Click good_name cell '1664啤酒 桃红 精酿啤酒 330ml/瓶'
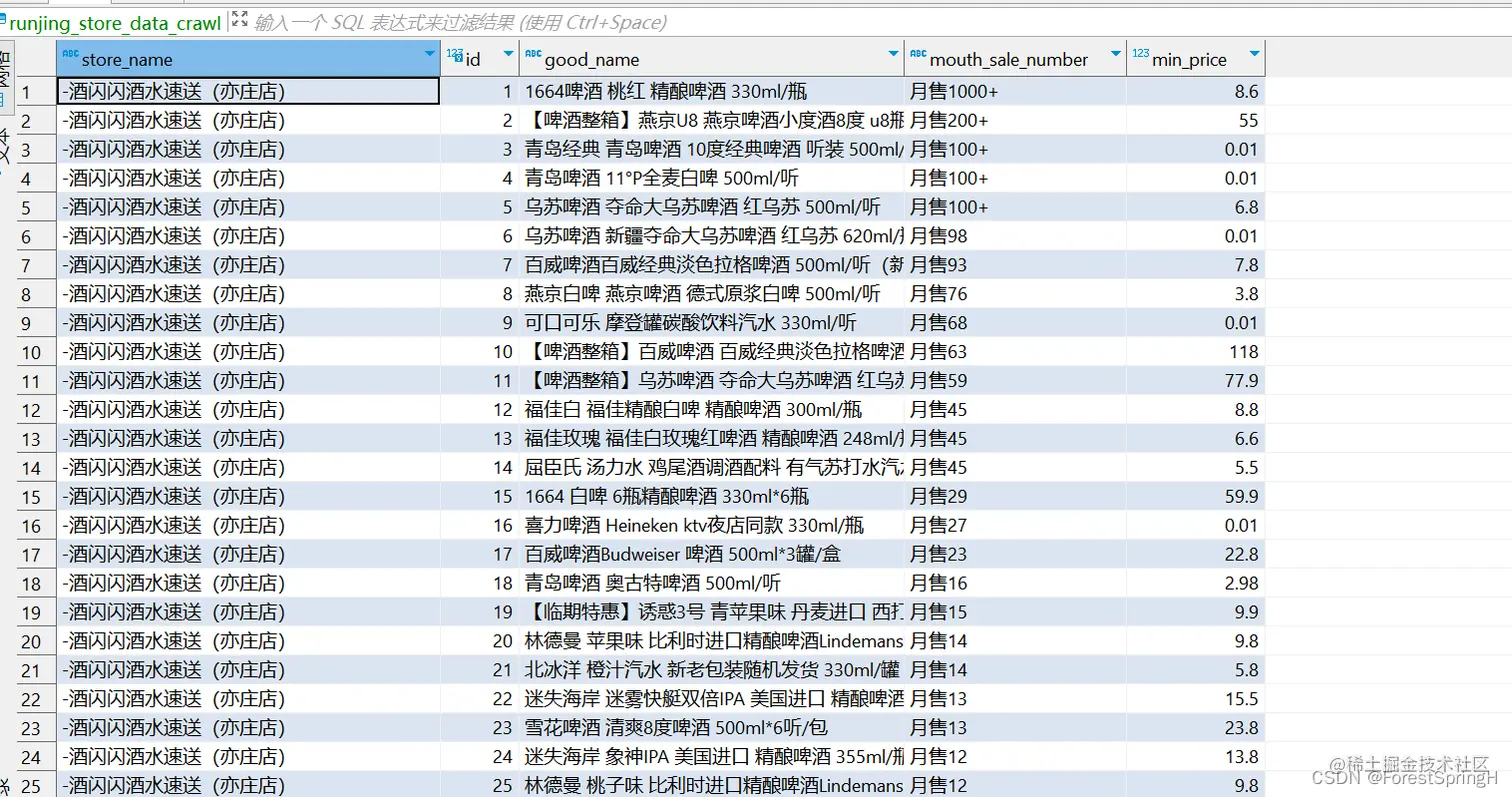 712,92
